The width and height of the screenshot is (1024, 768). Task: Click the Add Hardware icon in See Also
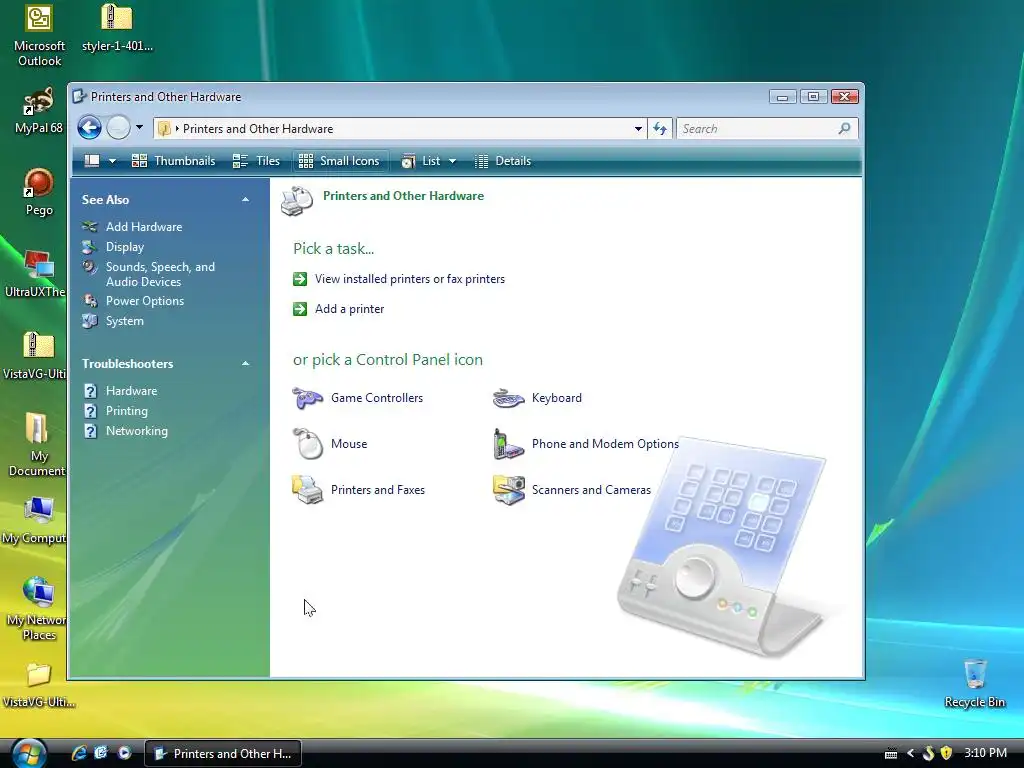tap(89, 227)
